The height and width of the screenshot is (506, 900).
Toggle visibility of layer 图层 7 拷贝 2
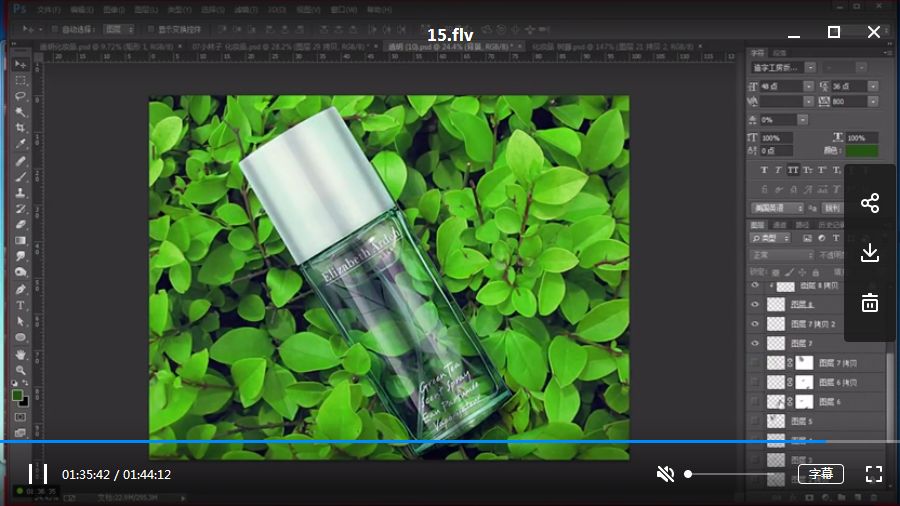coord(755,324)
